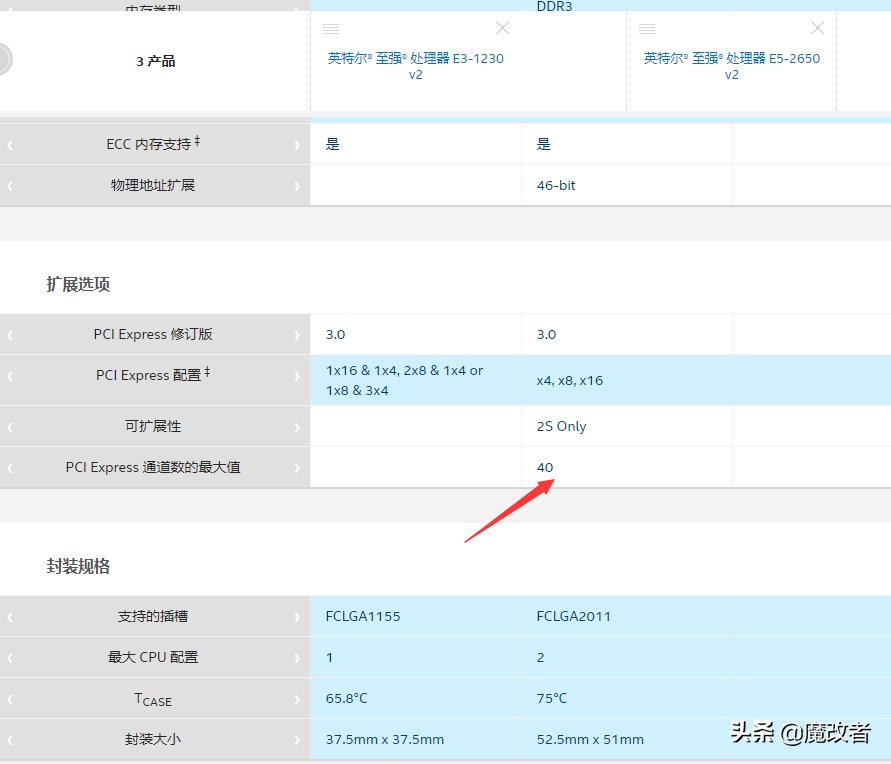Screen dimensions: 891x764
Task: Select the '支持的插槽' row label
Action: click(153, 616)
